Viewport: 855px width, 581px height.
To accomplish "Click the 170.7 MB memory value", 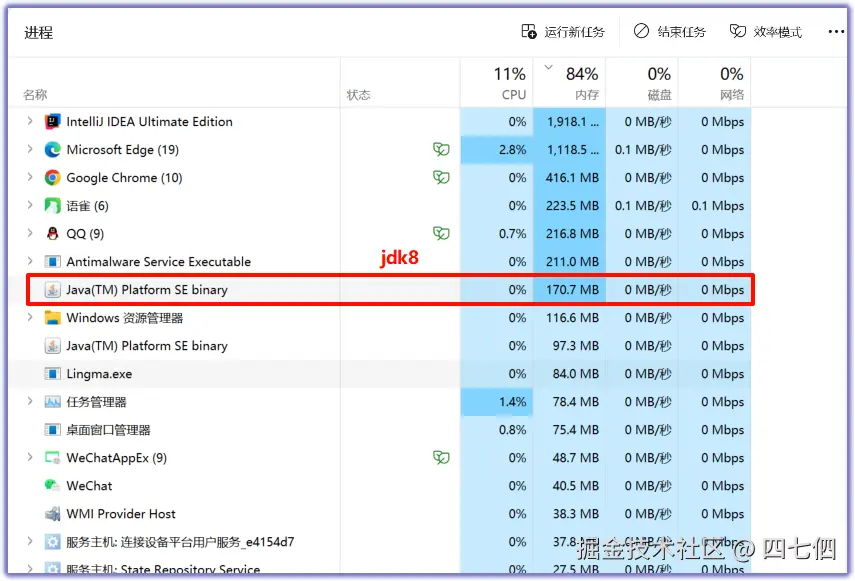I will (572, 290).
